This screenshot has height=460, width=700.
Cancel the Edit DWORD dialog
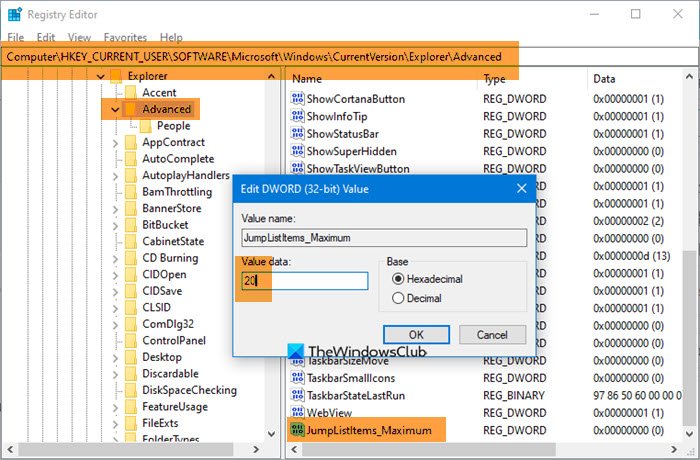(492, 335)
